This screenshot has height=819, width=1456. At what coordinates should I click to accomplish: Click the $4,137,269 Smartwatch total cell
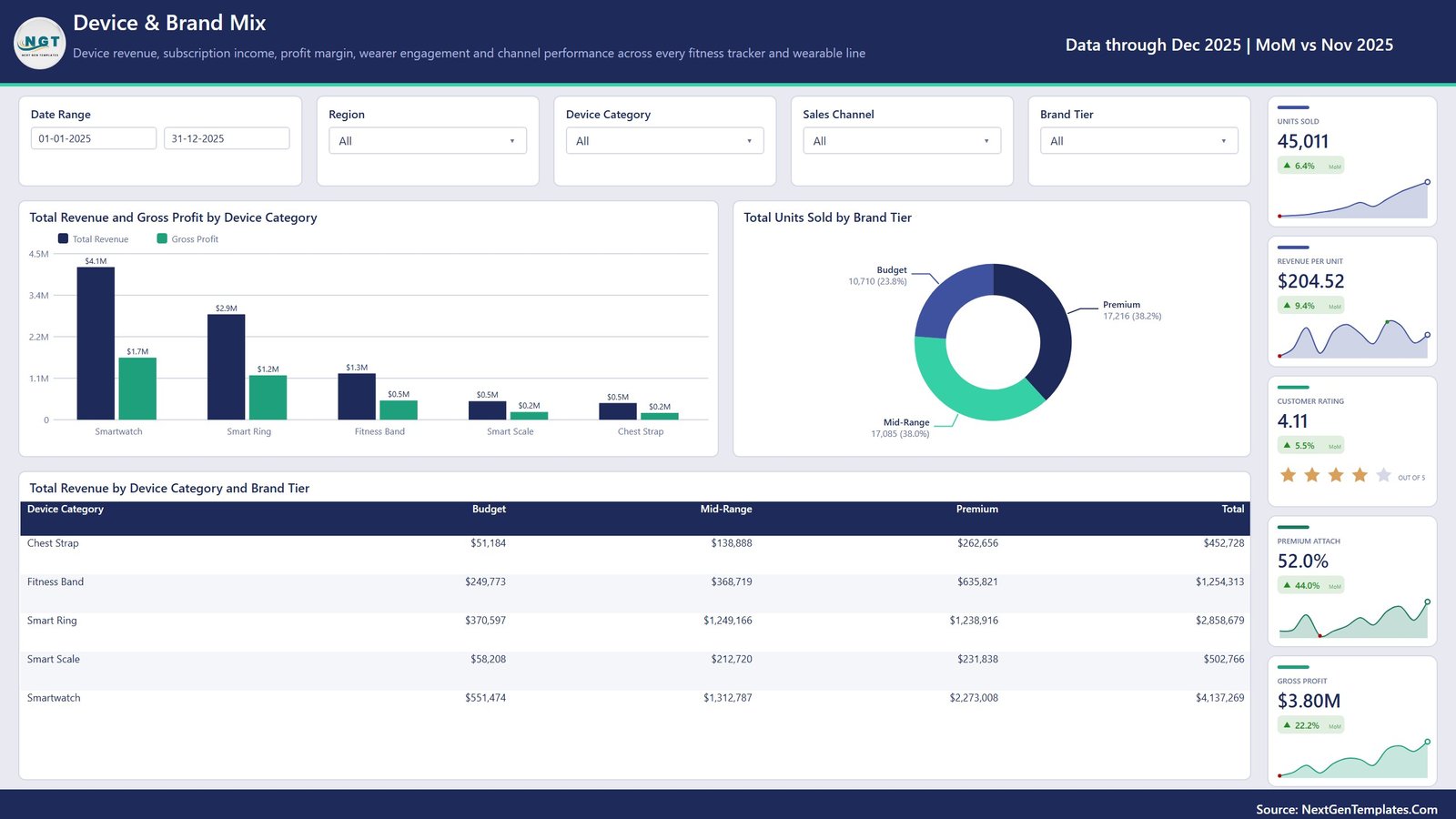tap(1219, 698)
